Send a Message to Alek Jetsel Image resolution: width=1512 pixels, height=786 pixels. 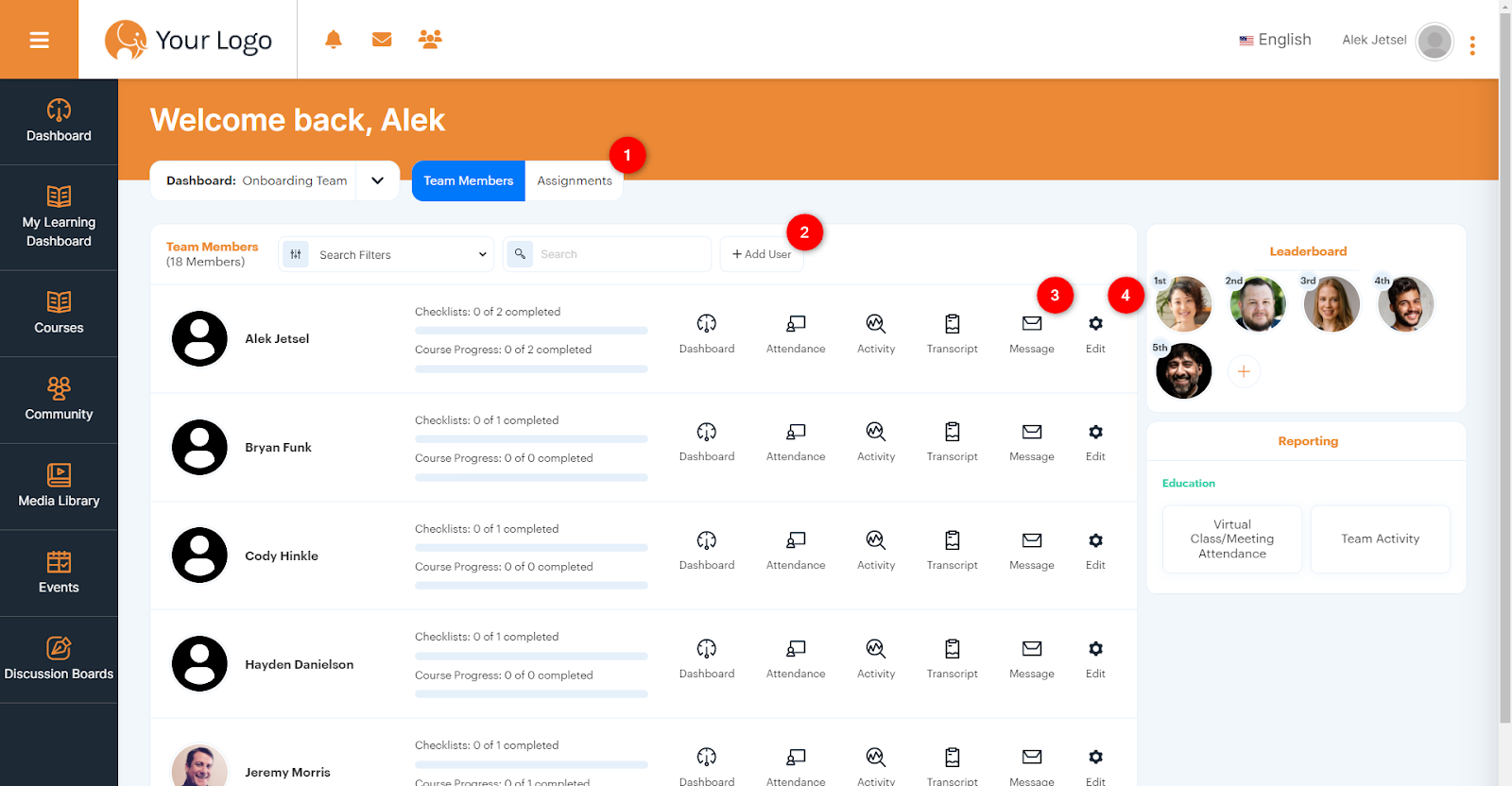1031,333
